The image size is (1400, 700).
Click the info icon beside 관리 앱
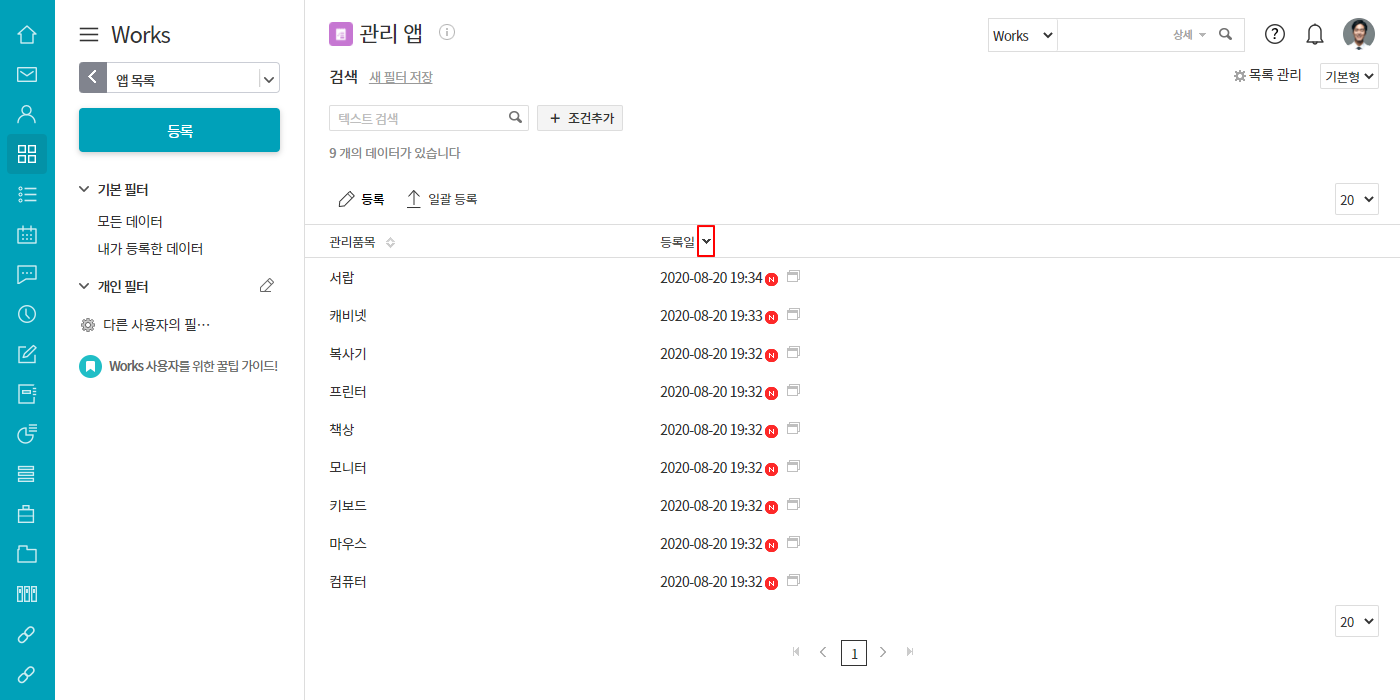[x=447, y=33]
